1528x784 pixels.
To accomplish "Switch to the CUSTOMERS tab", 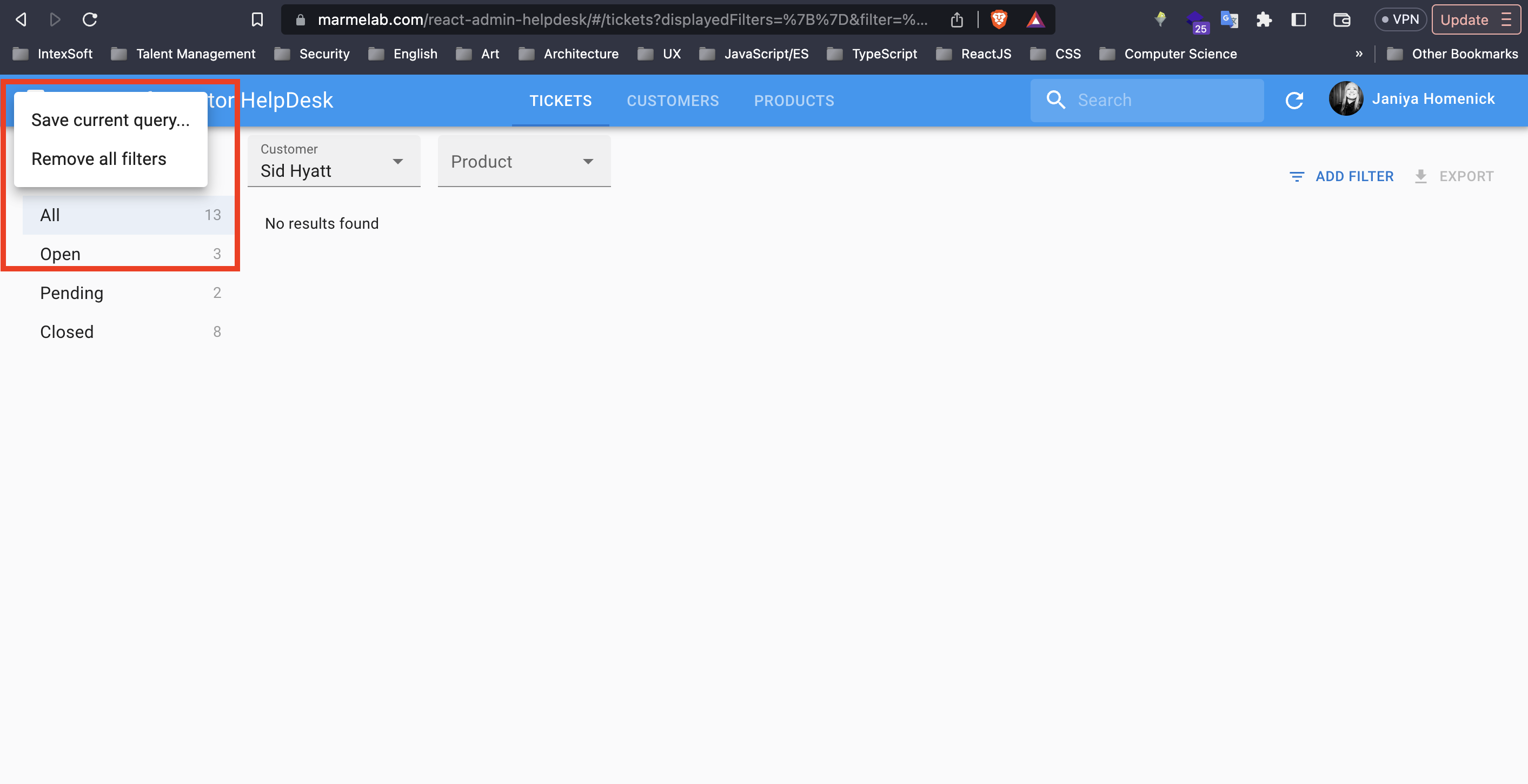I will (x=673, y=100).
